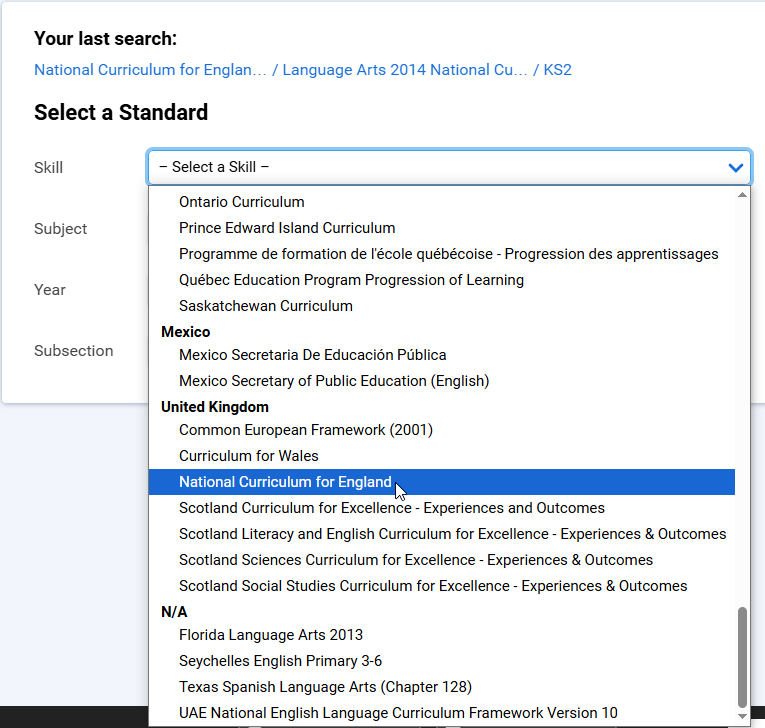Click the United Kingdom group heading
765x728 pixels.
point(215,407)
